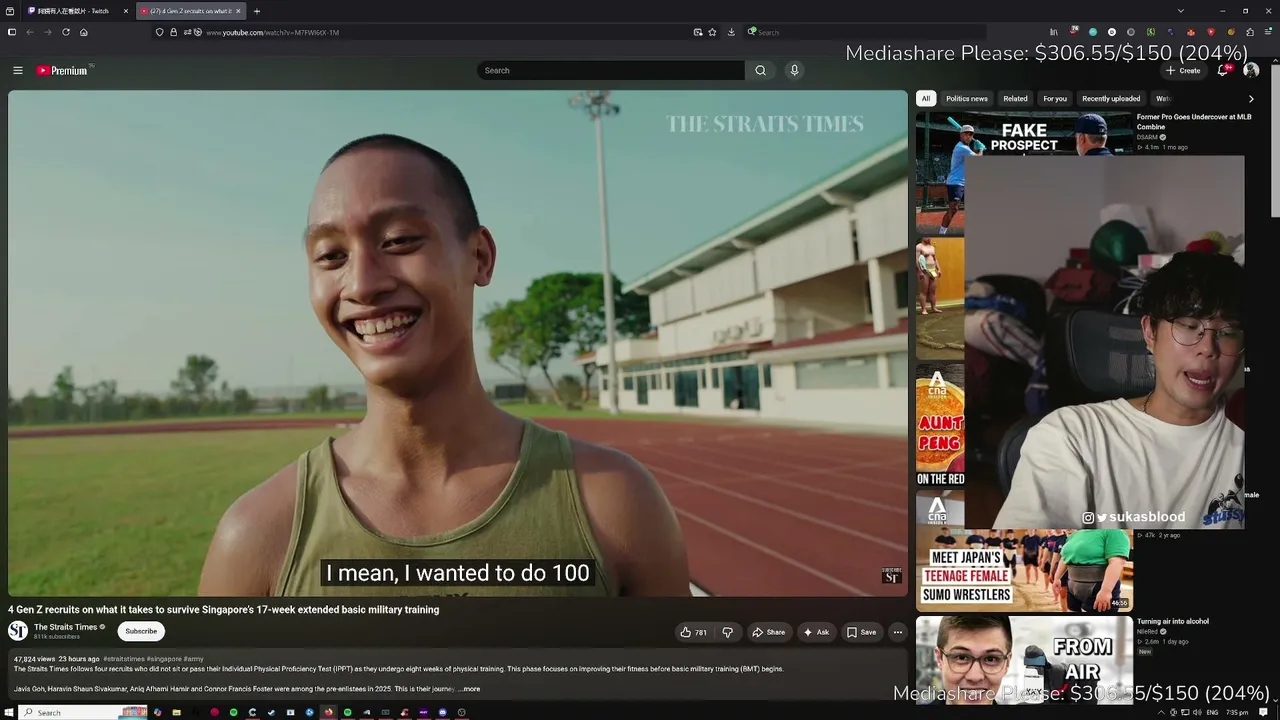Like the video with thumbs up
This screenshot has height=720, width=1280.
(x=693, y=632)
